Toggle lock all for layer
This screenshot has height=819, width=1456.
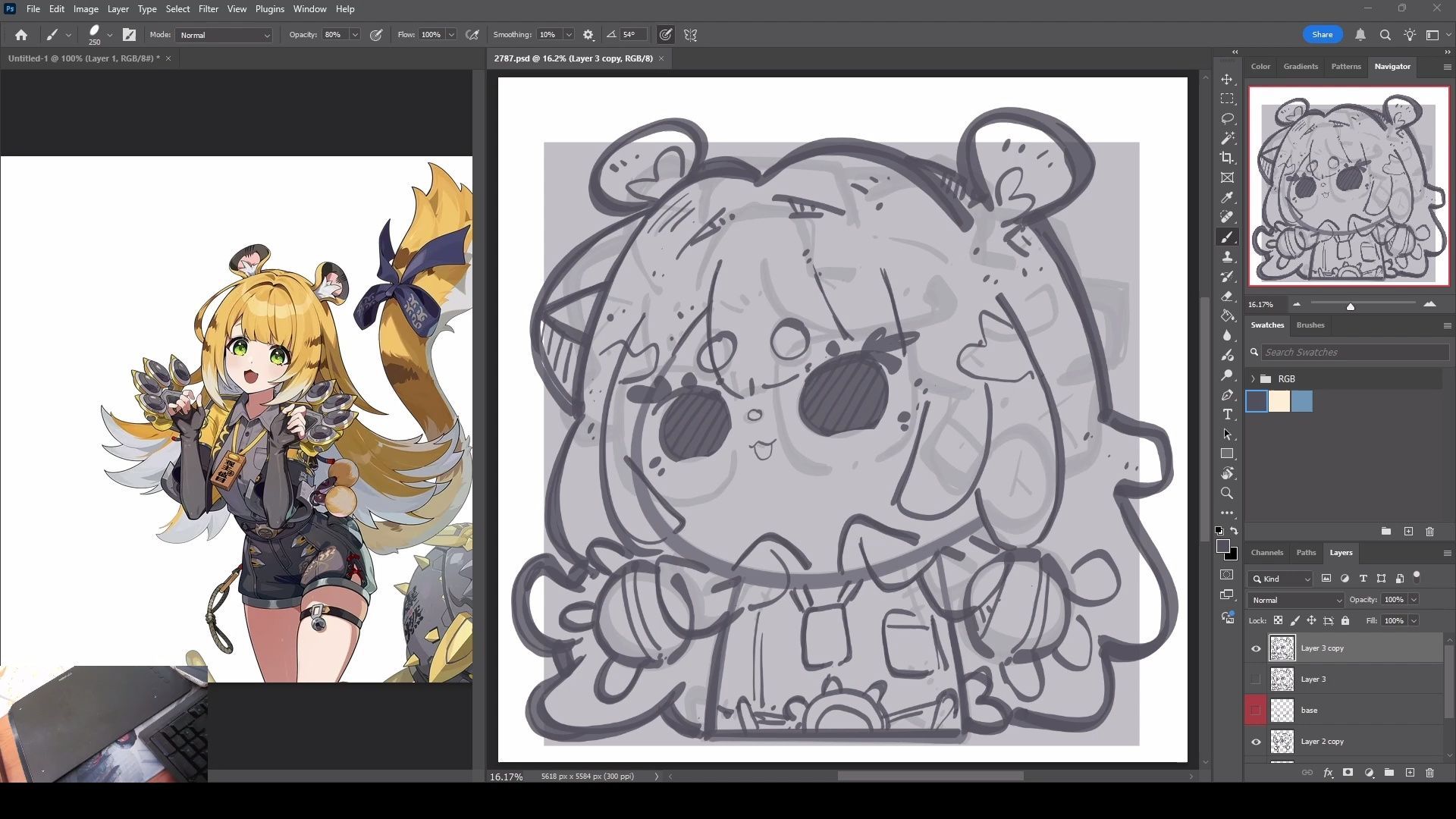click(x=1345, y=621)
